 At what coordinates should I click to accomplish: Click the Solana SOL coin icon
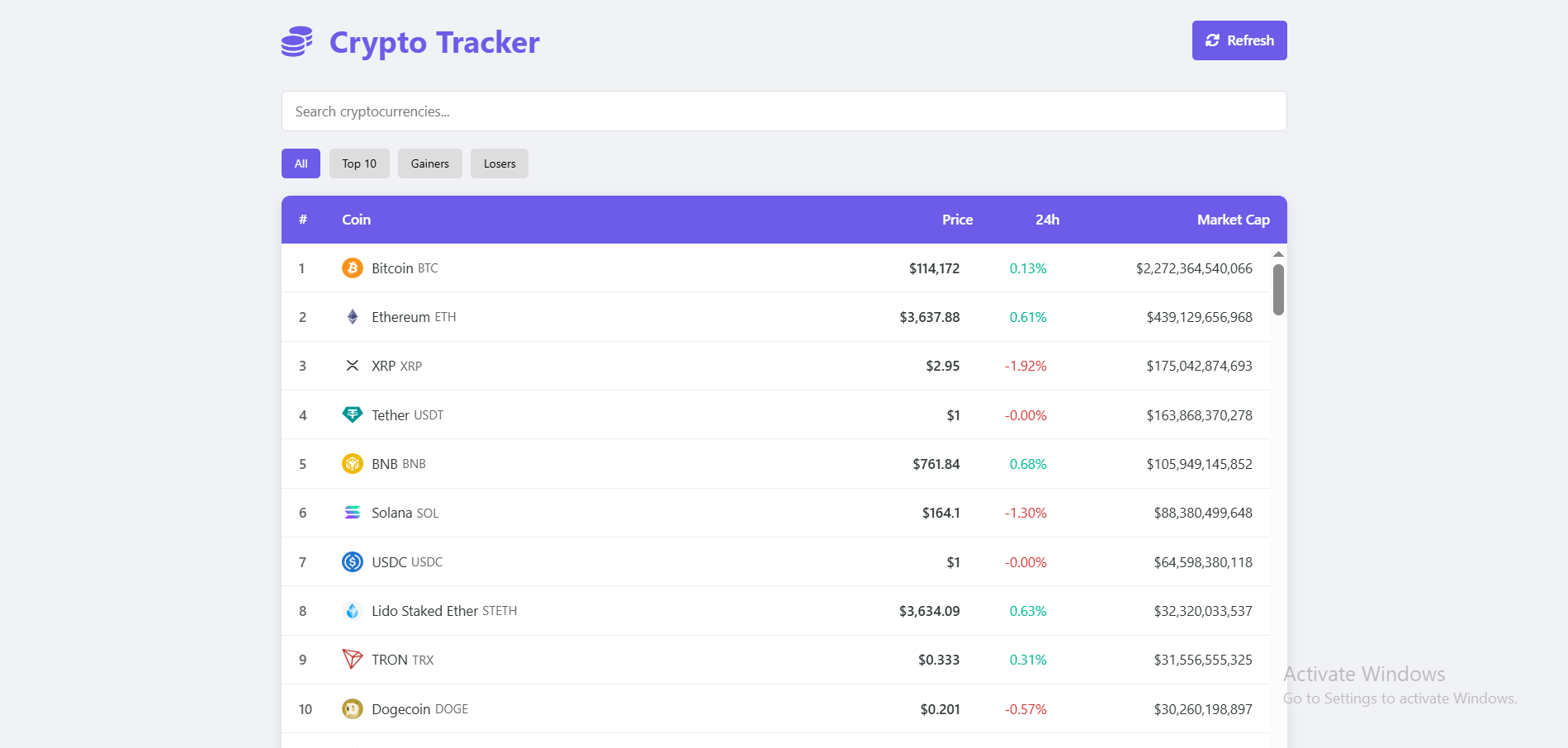[x=353, y=512]
